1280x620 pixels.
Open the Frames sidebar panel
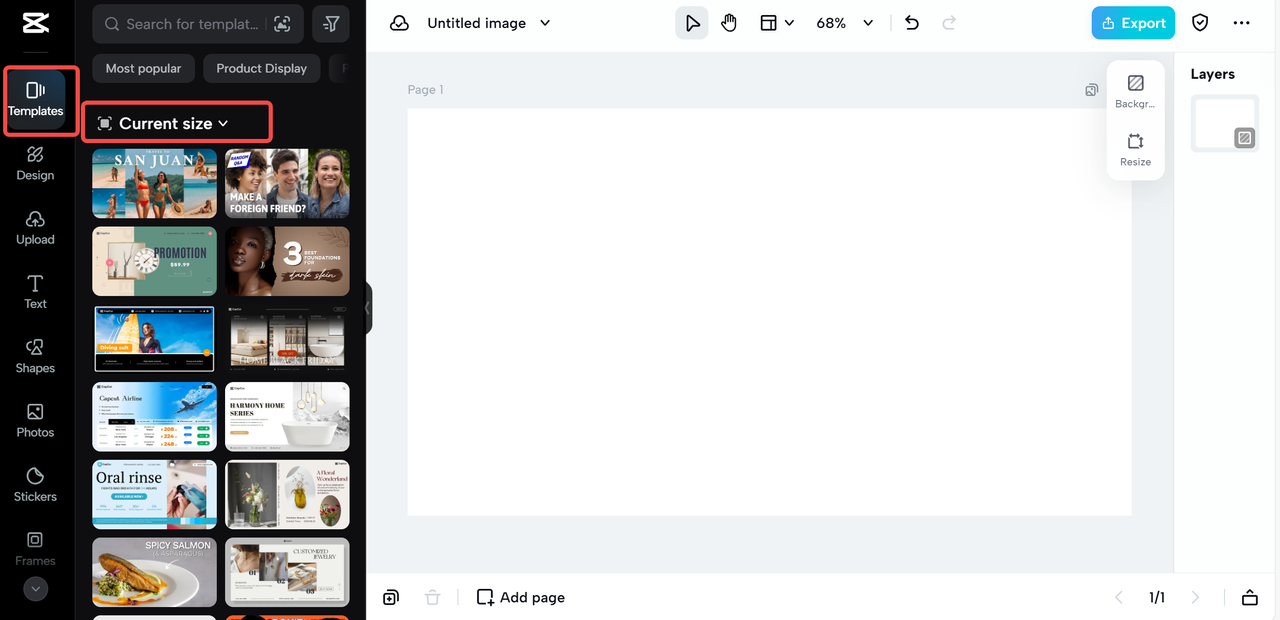pos(35,549)
